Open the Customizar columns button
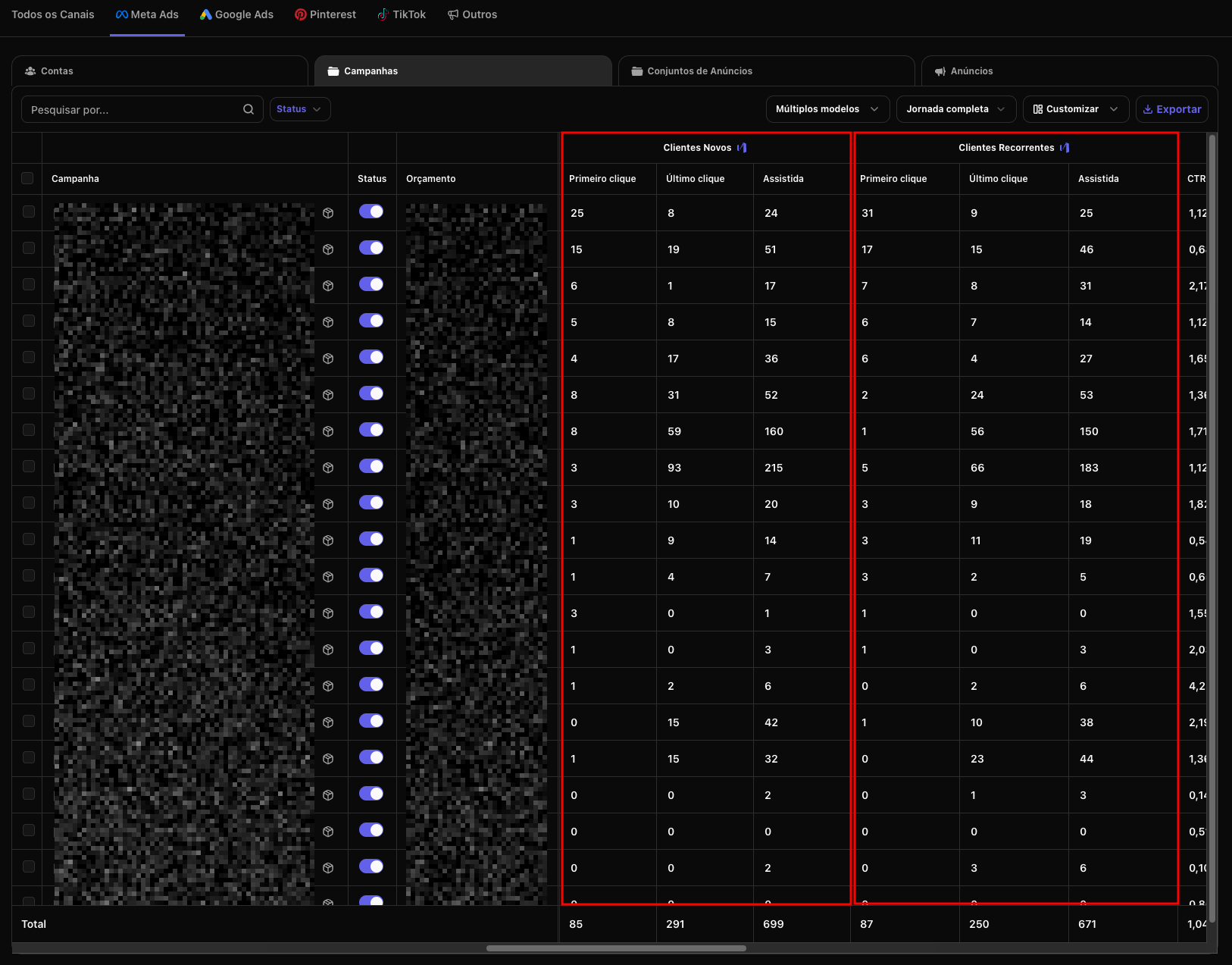The height and width of the screenshot is (965, 1232). [x=1075, y=109]
